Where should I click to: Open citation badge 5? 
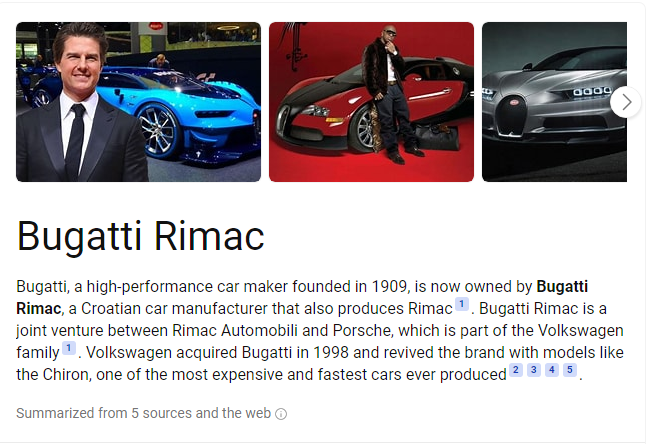(x=570, y=370)
